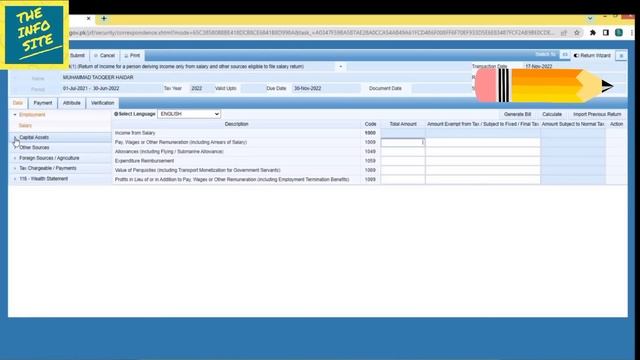Click the Generate Bill button
This screenshot has width=640, height=360.
pos(517,114)
